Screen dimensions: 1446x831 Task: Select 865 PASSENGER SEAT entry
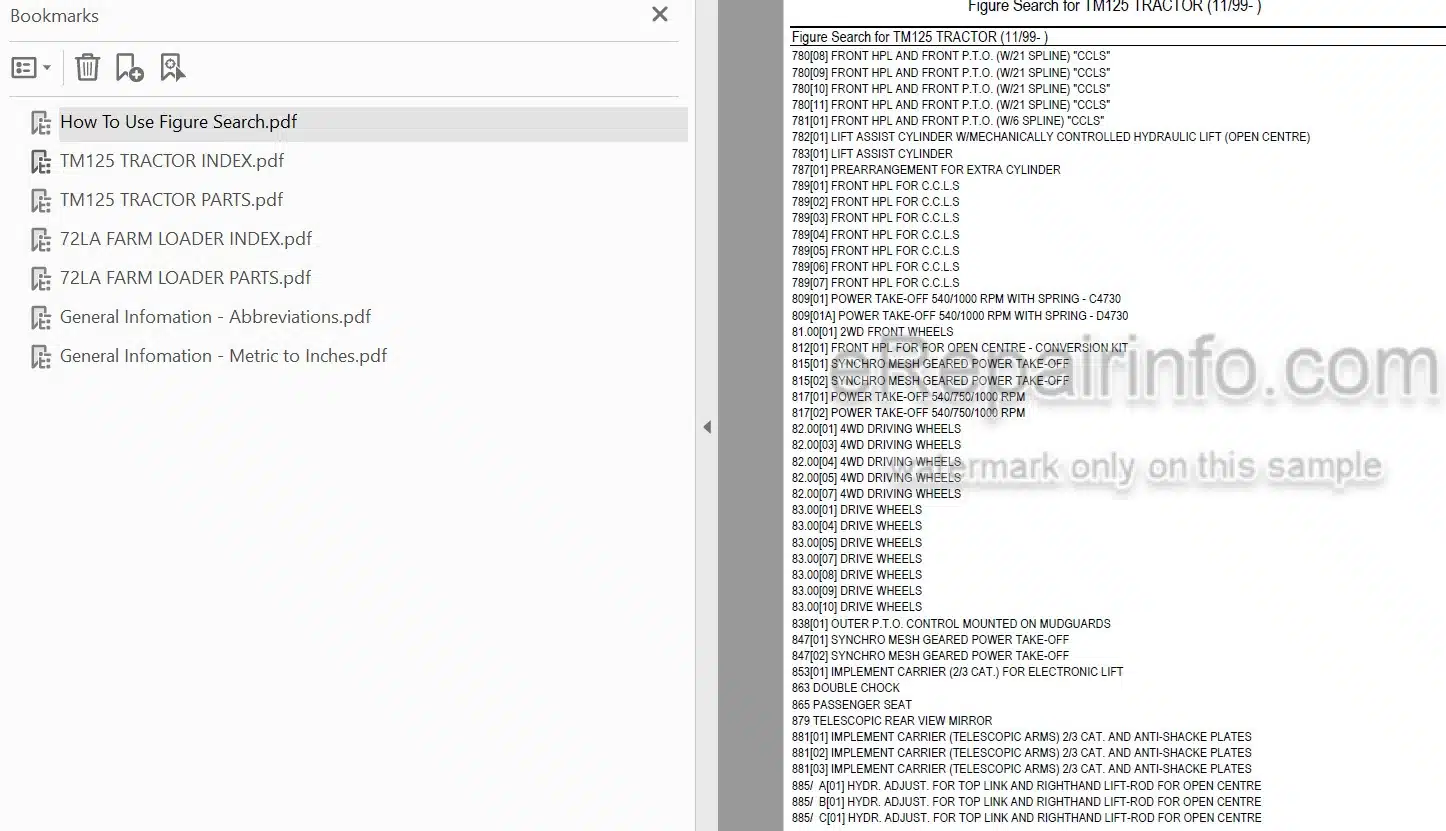click(x=852, y=705)
